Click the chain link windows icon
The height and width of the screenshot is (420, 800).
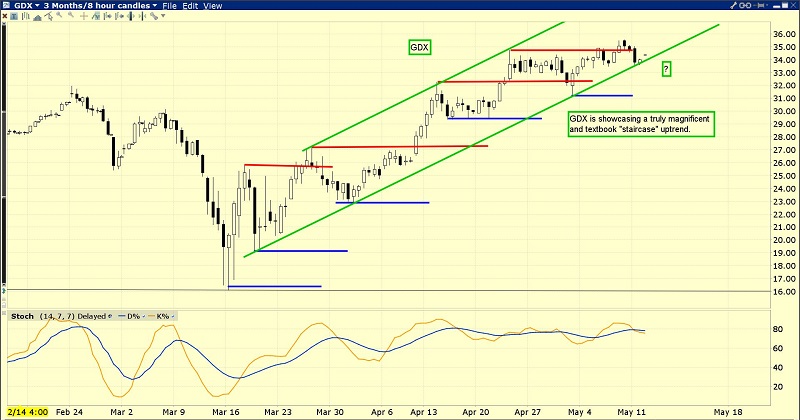(745, 6)
